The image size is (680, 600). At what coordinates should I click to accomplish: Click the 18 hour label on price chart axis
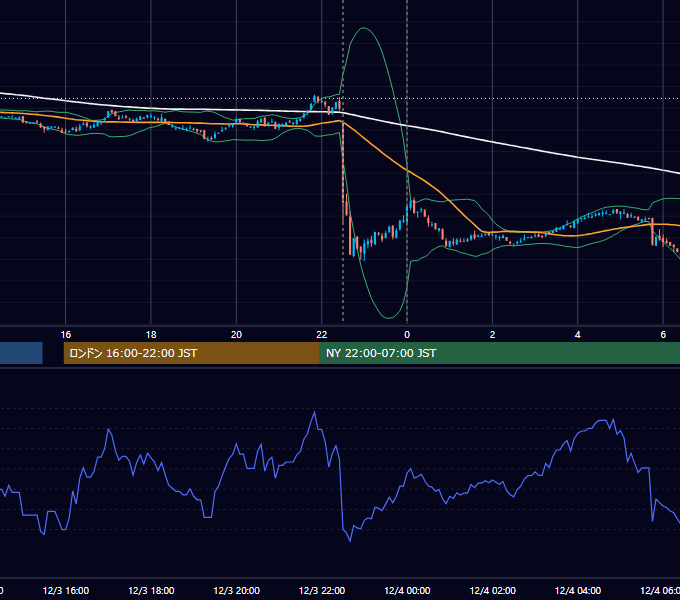(x=151, y=335)
